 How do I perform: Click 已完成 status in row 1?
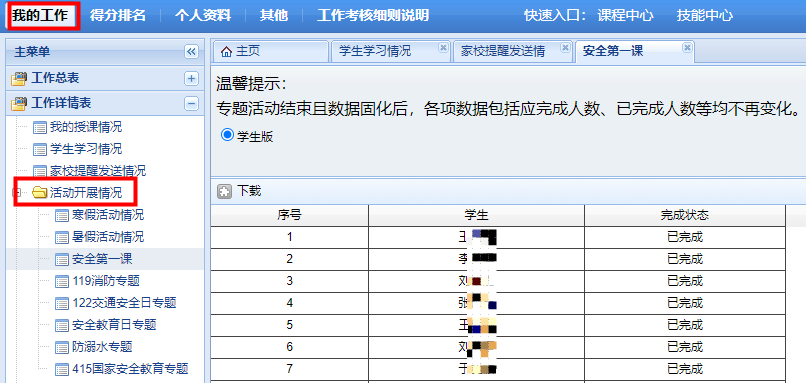tap(685, 237)
